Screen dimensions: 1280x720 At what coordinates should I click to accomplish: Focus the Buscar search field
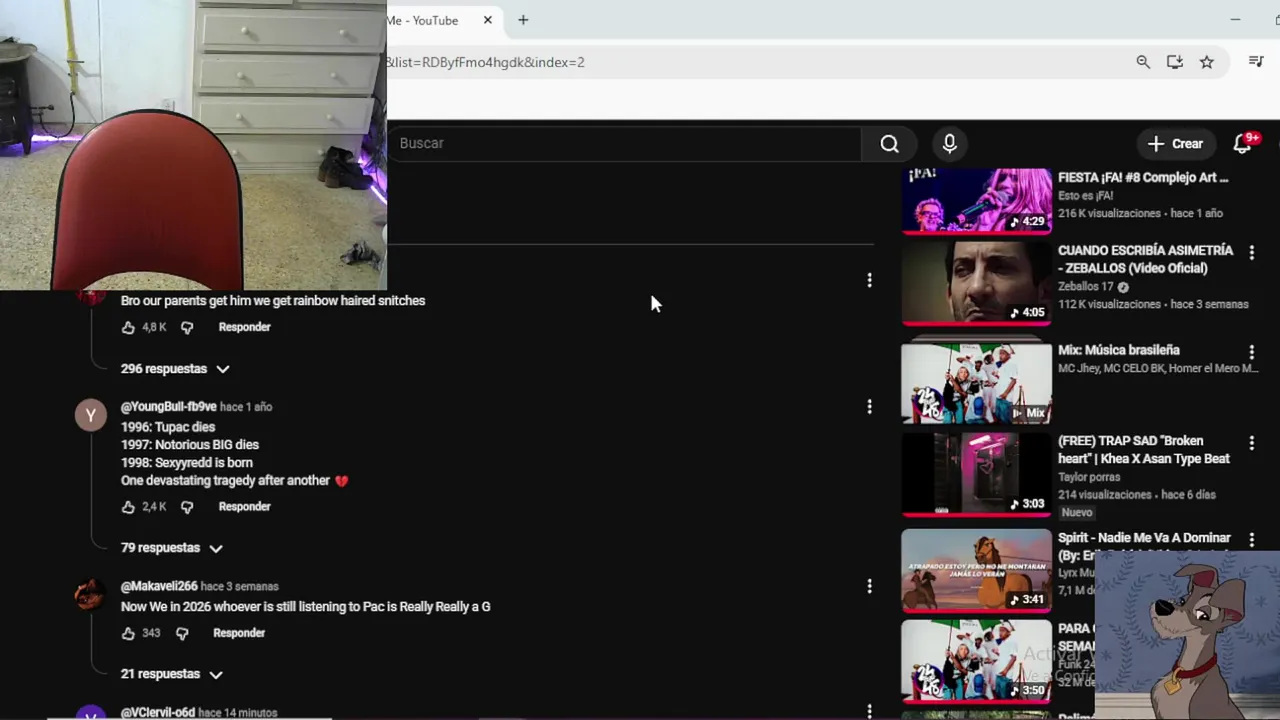pyautogui.click(x=625, y=144)
